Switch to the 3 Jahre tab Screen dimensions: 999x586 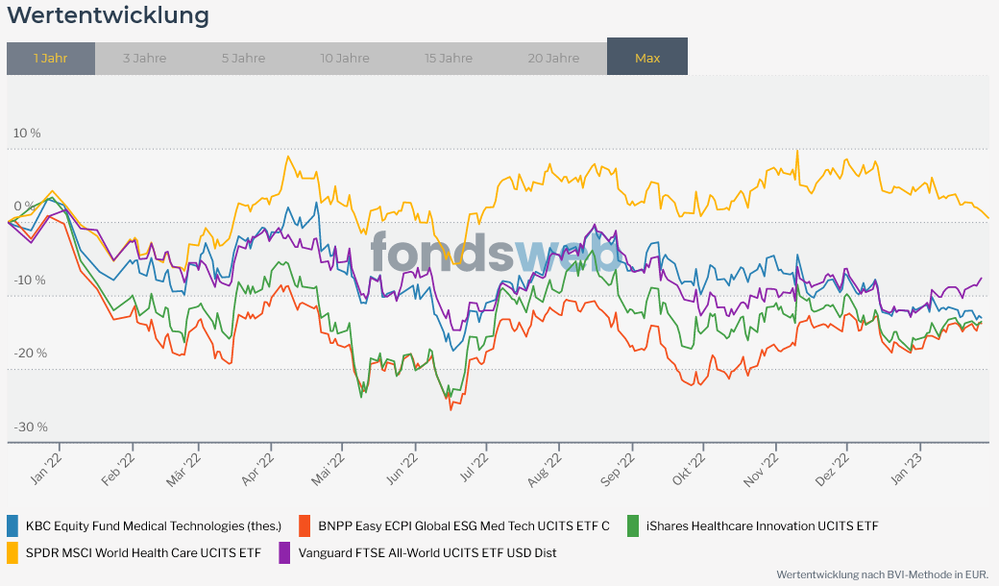[x=144, y=58]
